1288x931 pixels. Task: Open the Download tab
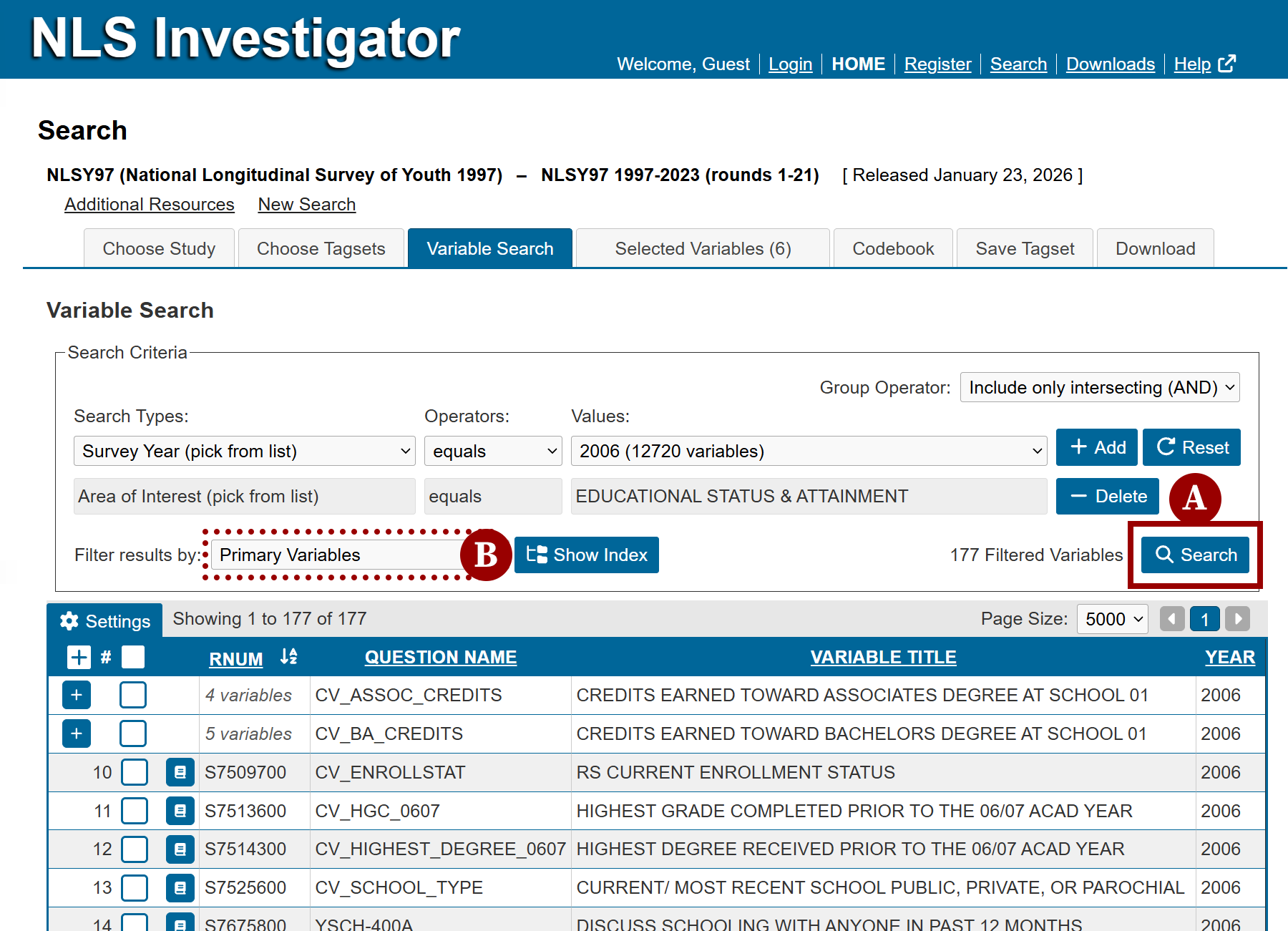click(1156, 248)
